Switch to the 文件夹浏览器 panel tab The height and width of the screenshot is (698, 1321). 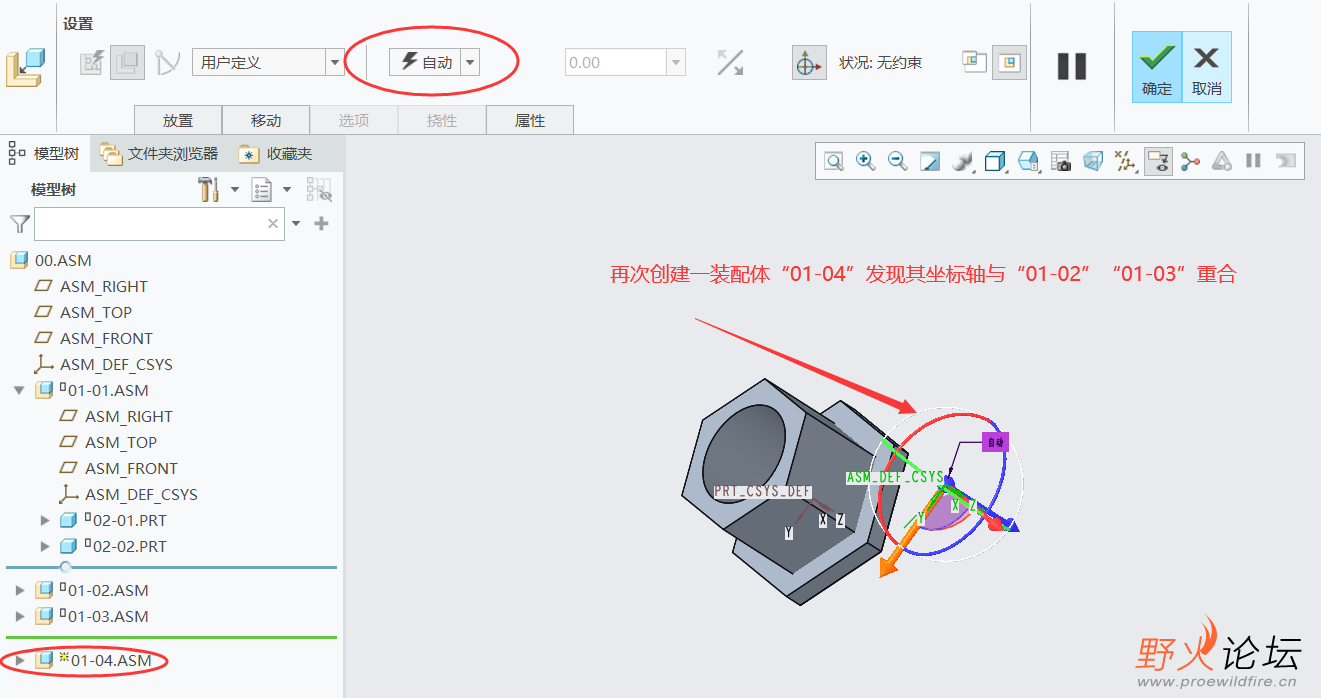coord(159,153)
